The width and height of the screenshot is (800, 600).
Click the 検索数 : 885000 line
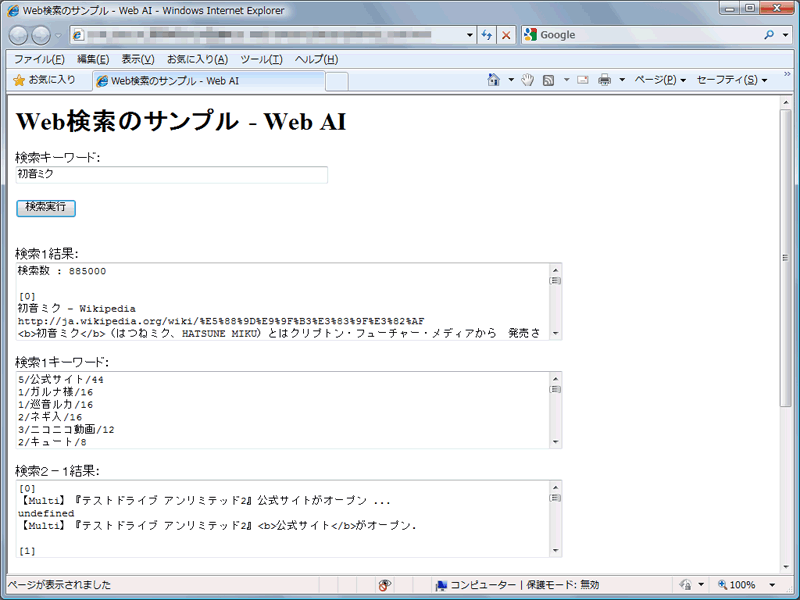[x=62, y=271]
